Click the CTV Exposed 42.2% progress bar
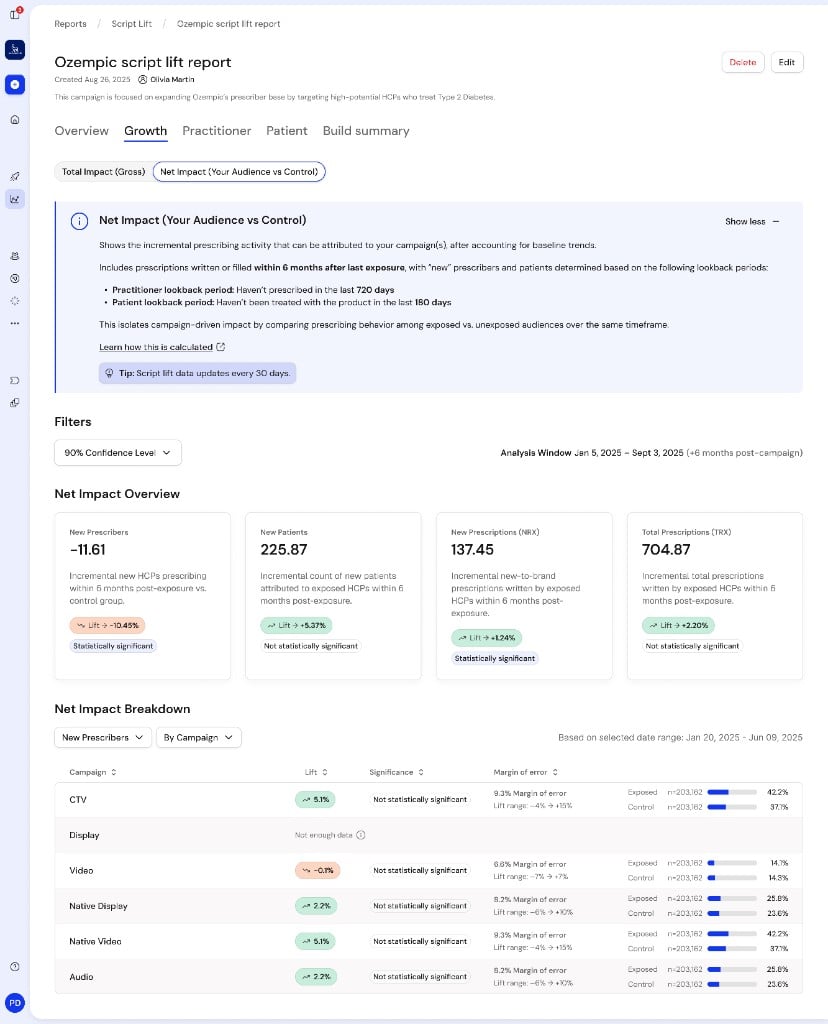 (732, 792)
